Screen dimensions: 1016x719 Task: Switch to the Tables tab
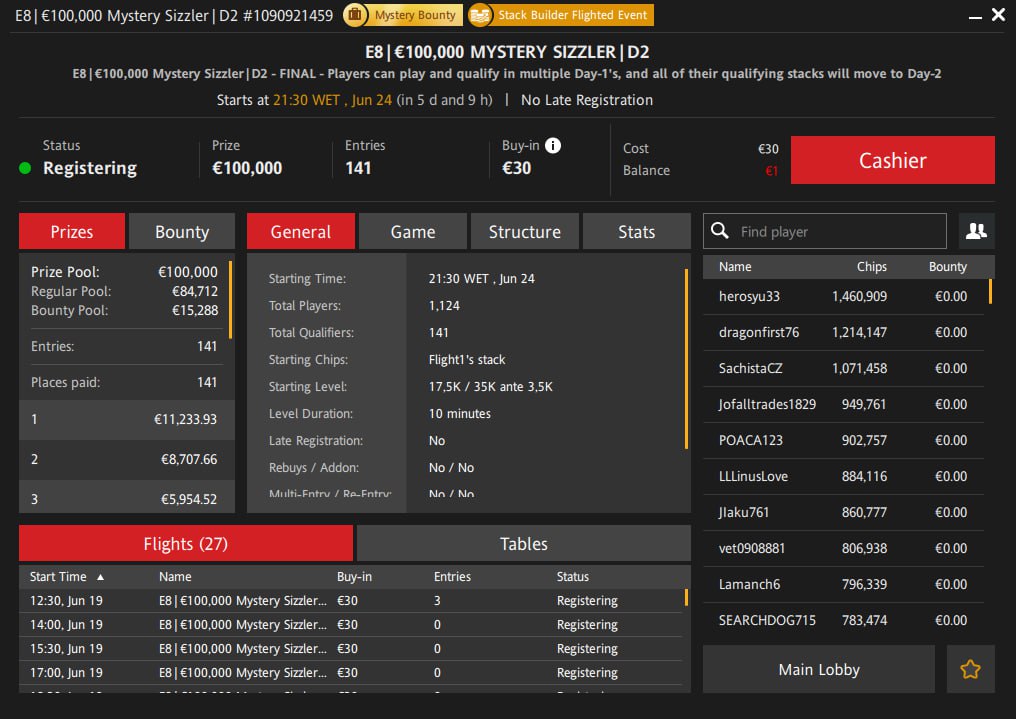(x=524, y=543)
